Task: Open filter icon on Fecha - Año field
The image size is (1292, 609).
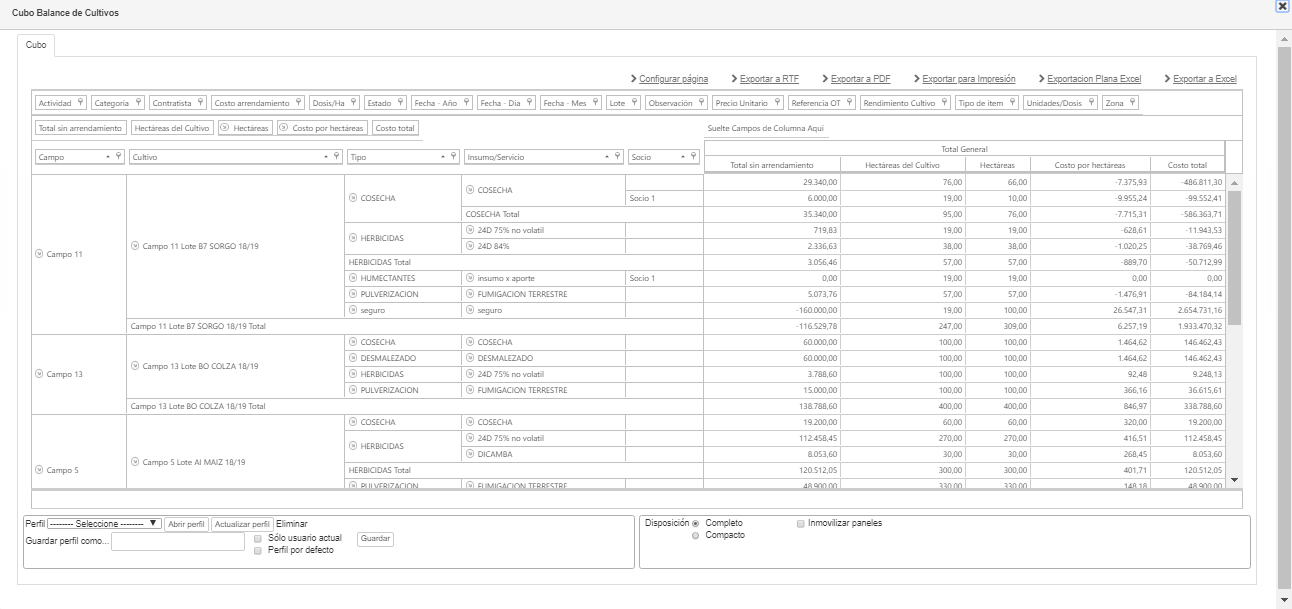Action: click(x=466, y=103)
